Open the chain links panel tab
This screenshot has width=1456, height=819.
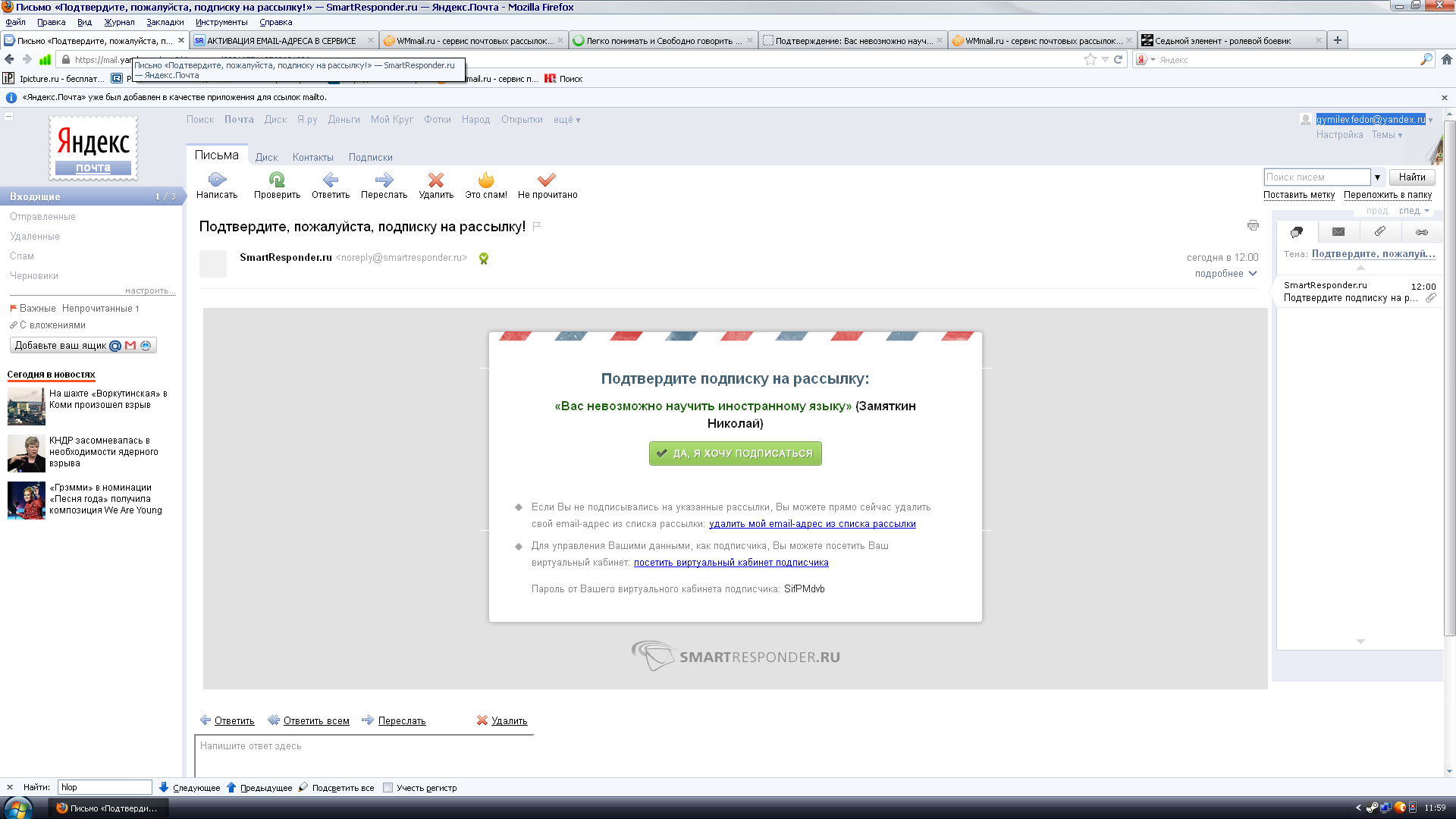click(1422, 232)
